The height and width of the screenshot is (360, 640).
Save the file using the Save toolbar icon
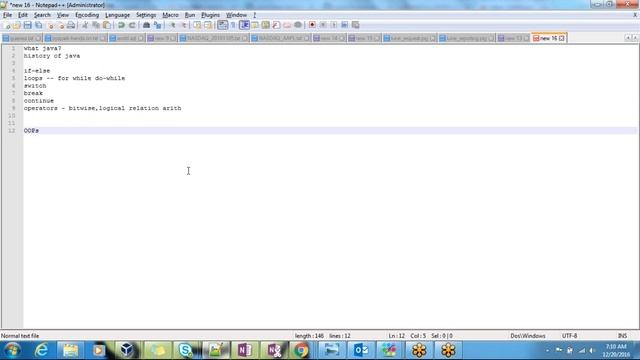click(x=27, y=25)
